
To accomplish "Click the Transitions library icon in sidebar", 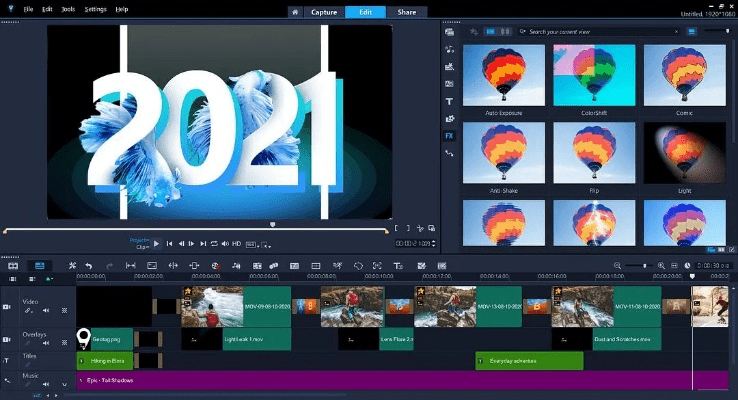I will 450,83.
